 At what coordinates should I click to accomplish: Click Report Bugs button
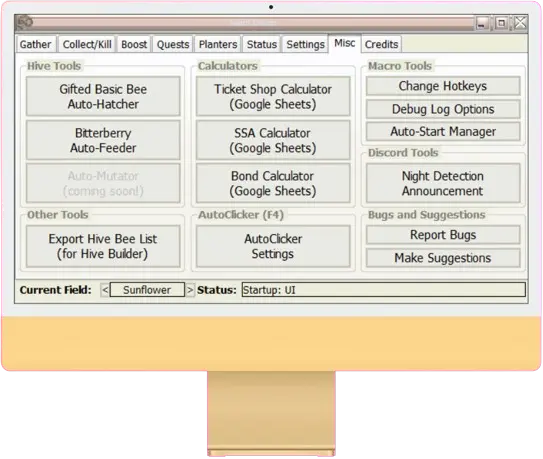(x=443, y=235)
